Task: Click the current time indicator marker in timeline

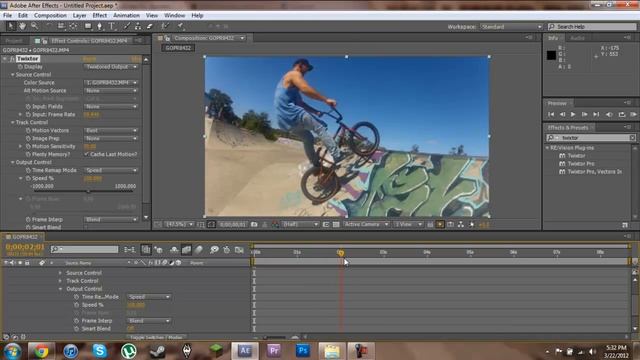Action: (x=340, y=253)
